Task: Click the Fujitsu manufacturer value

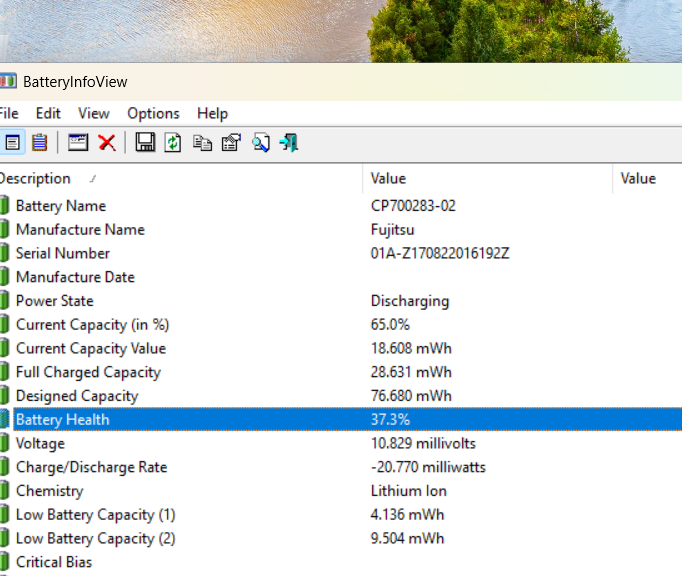Action: 392,230
